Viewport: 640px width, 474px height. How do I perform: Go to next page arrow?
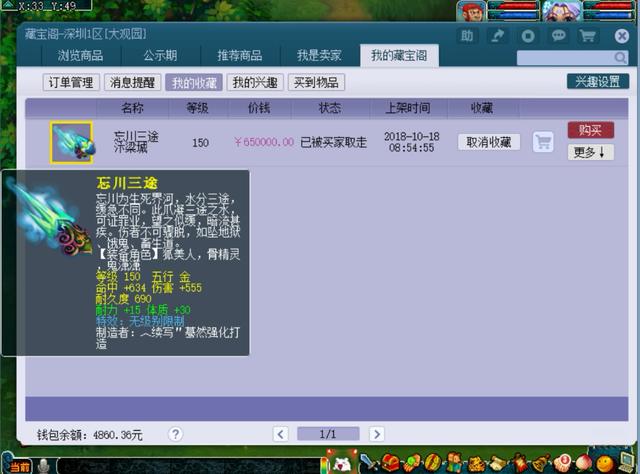click(x=376, y=434)
